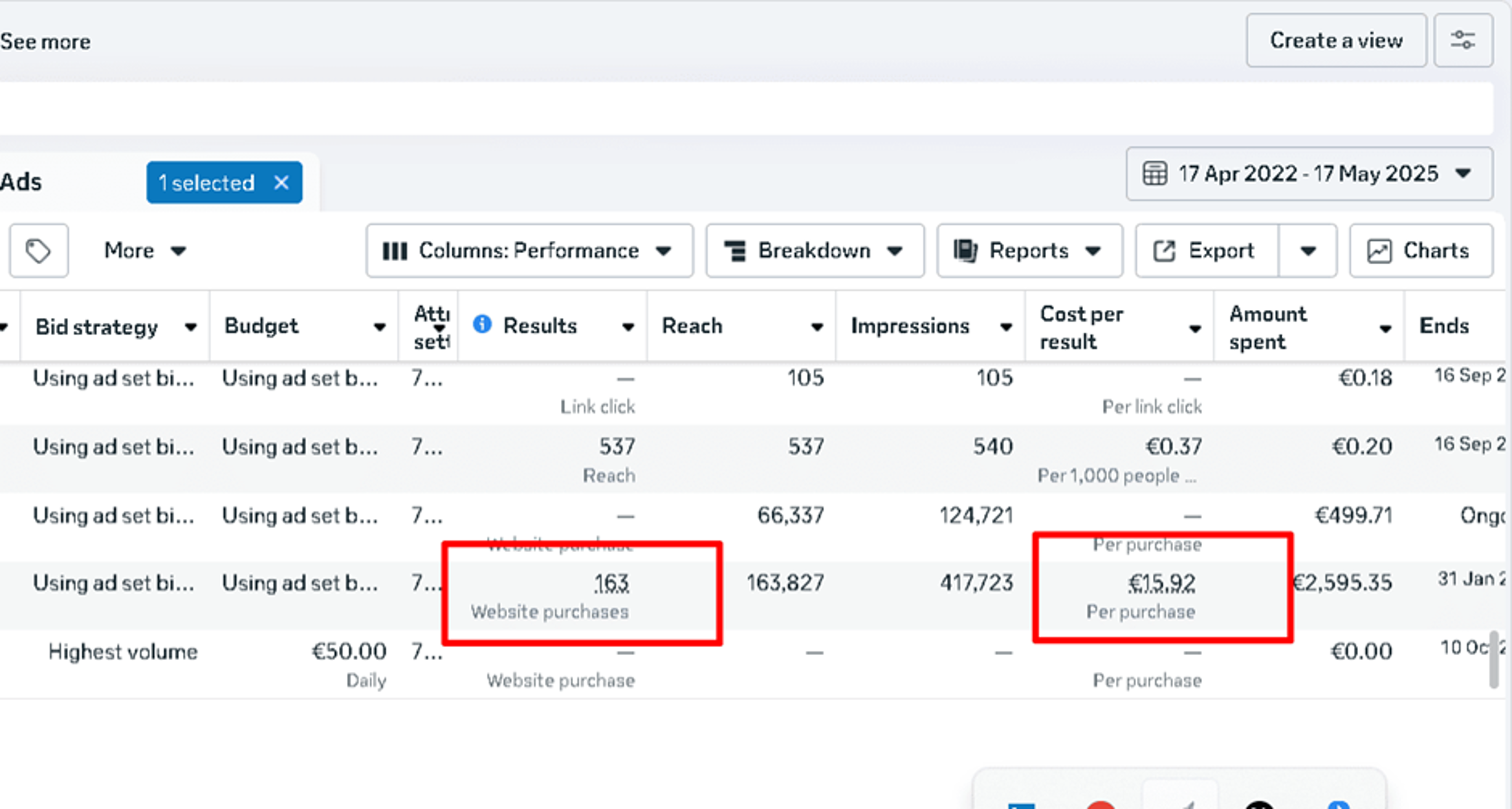1512x809 pixels.
Task: Click the calendar icon in date range
Action: (x=1155, y=173)
